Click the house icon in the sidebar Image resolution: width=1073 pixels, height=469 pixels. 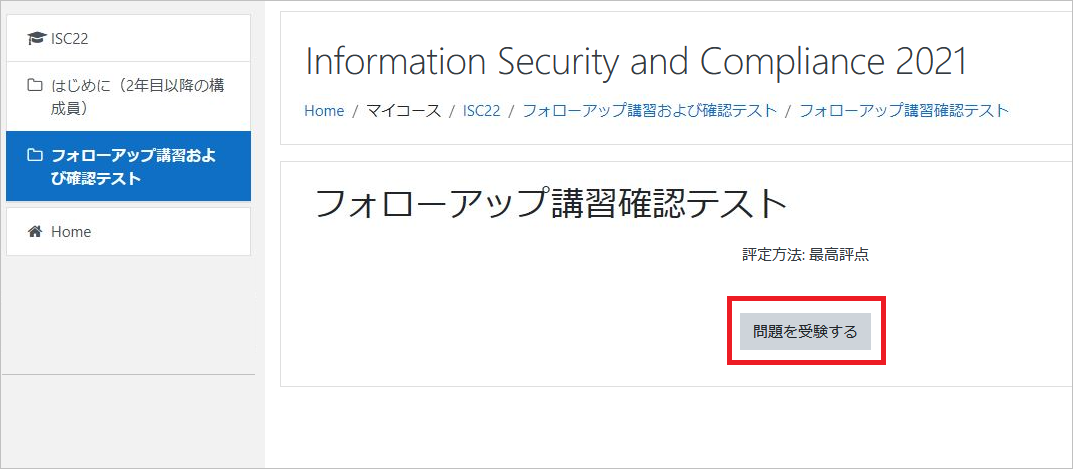click(34, 231)
